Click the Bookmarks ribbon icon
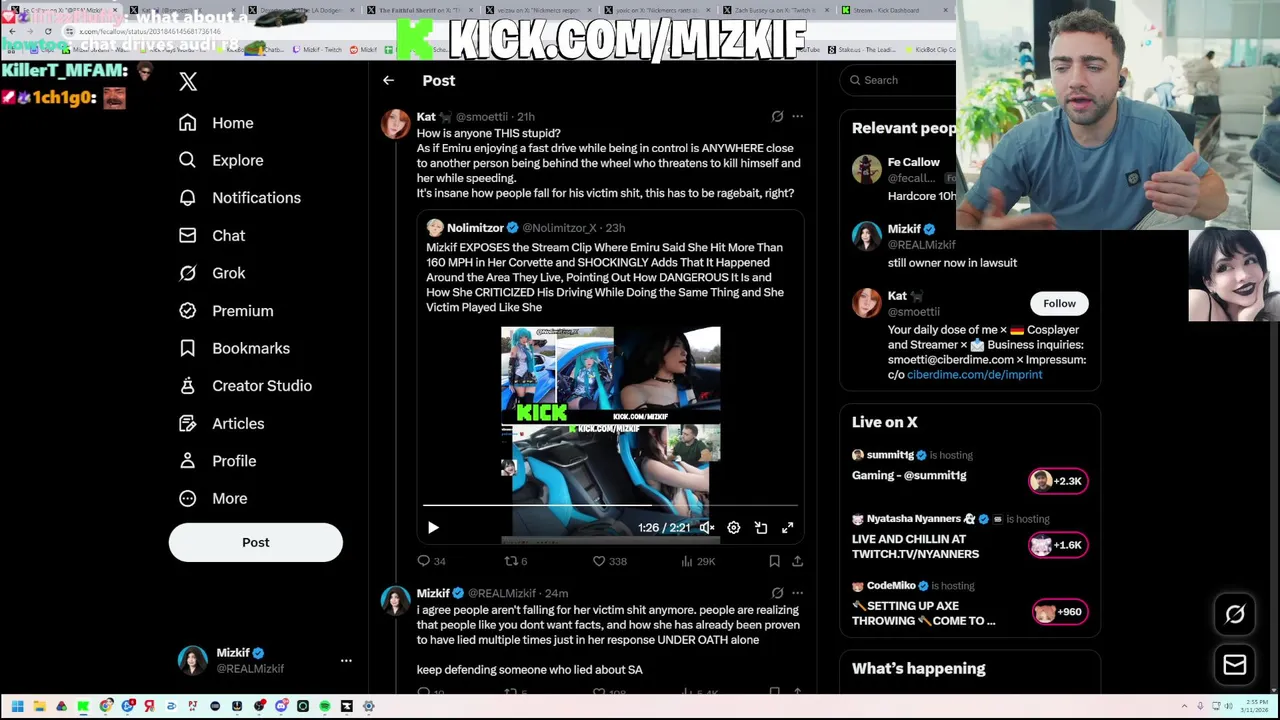This screenshot has width=1280, height=720. 187,348
